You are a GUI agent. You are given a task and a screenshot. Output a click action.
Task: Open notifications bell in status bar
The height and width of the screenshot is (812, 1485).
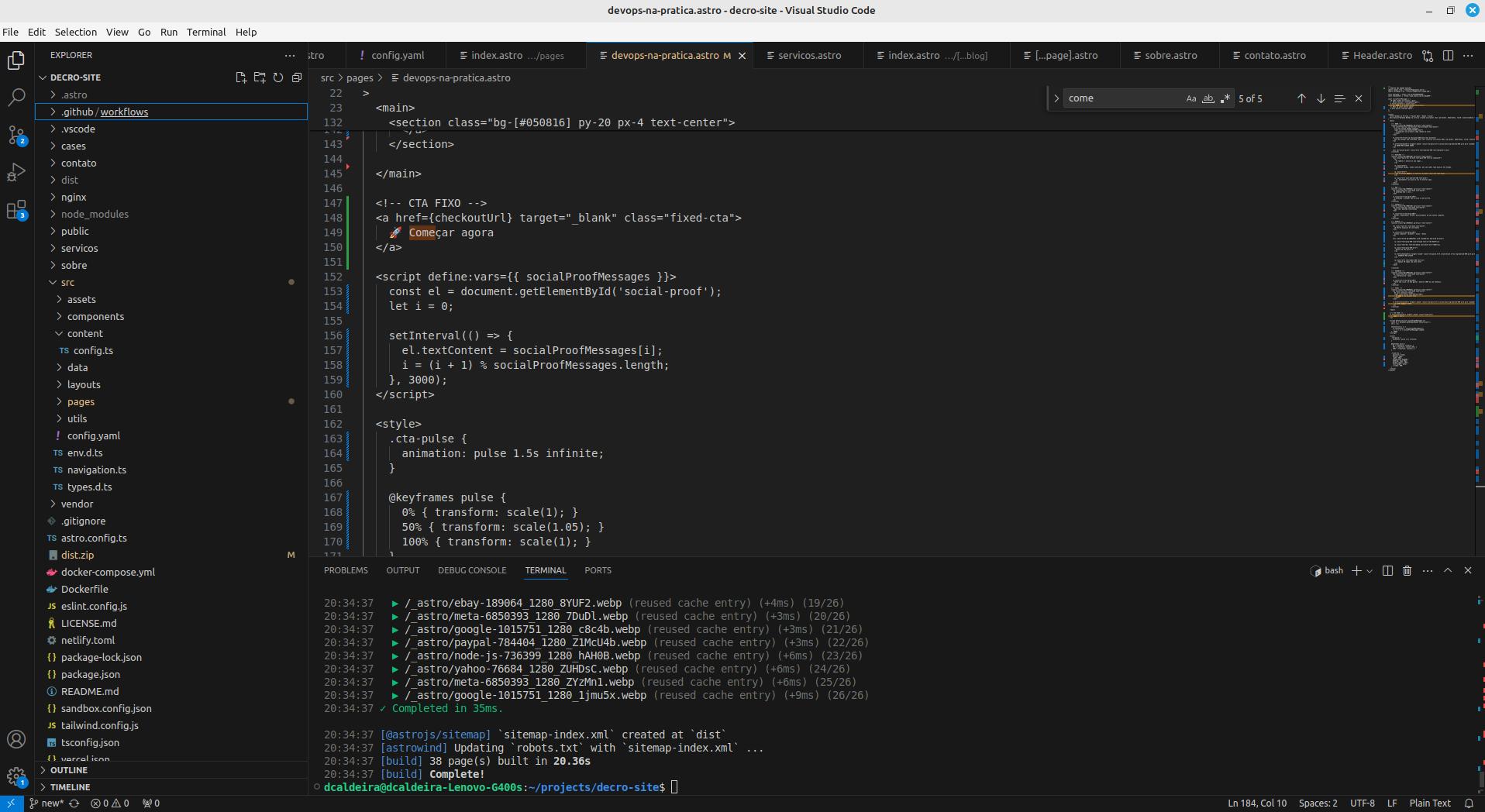click(x=1469, y=803)
